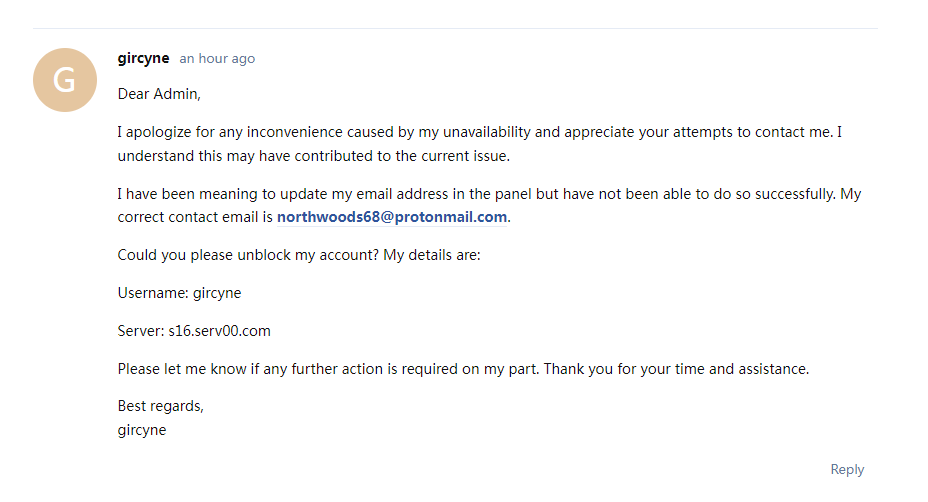Click the s16.serv00.com hostname text
Screen dimensions: 928x502
220,331
